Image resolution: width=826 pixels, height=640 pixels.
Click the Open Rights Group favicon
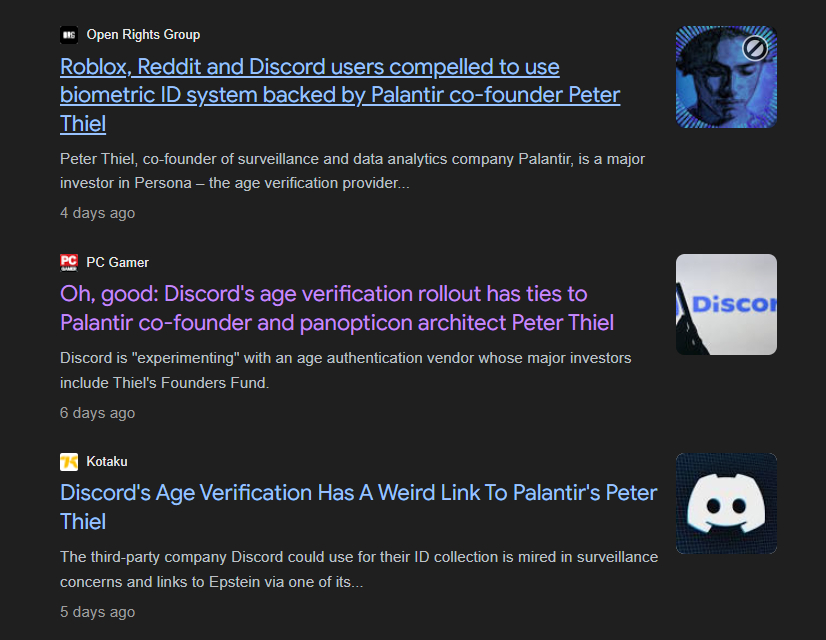pyautogui.click(x=69, y=35)
